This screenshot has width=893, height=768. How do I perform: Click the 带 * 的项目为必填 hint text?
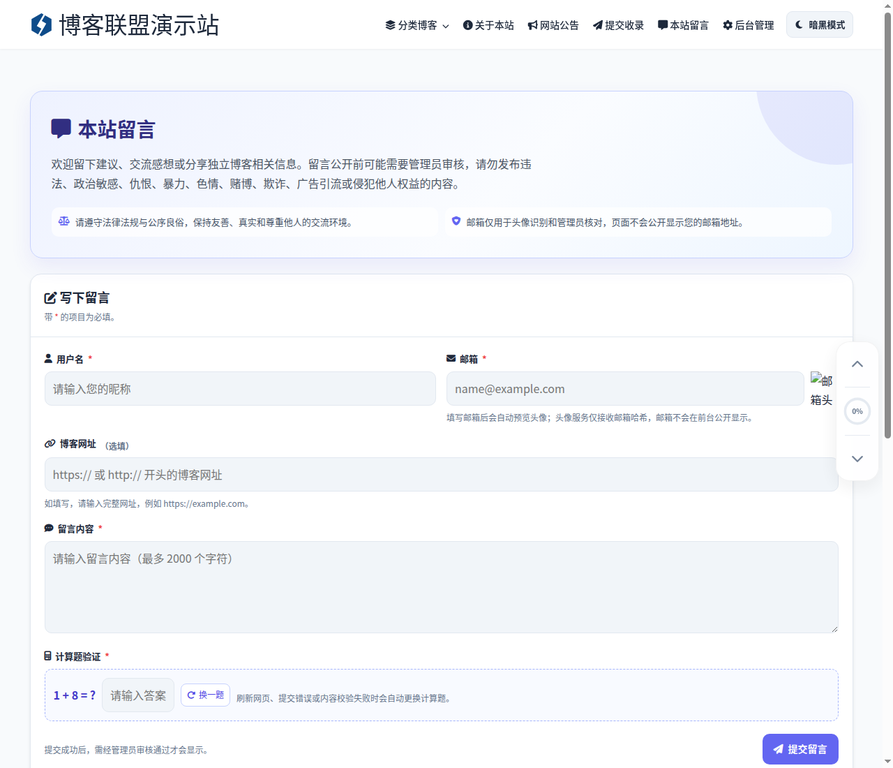coord(80,317)
